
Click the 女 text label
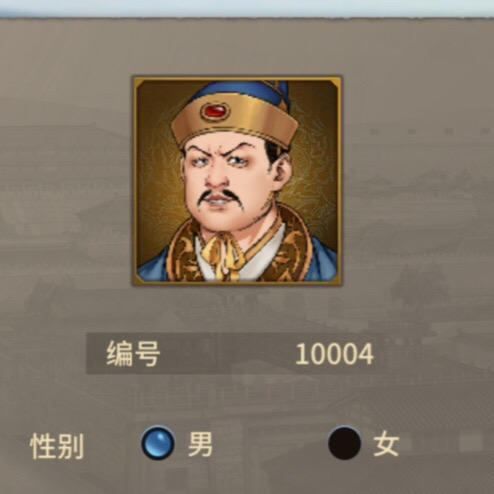[386, 444]
